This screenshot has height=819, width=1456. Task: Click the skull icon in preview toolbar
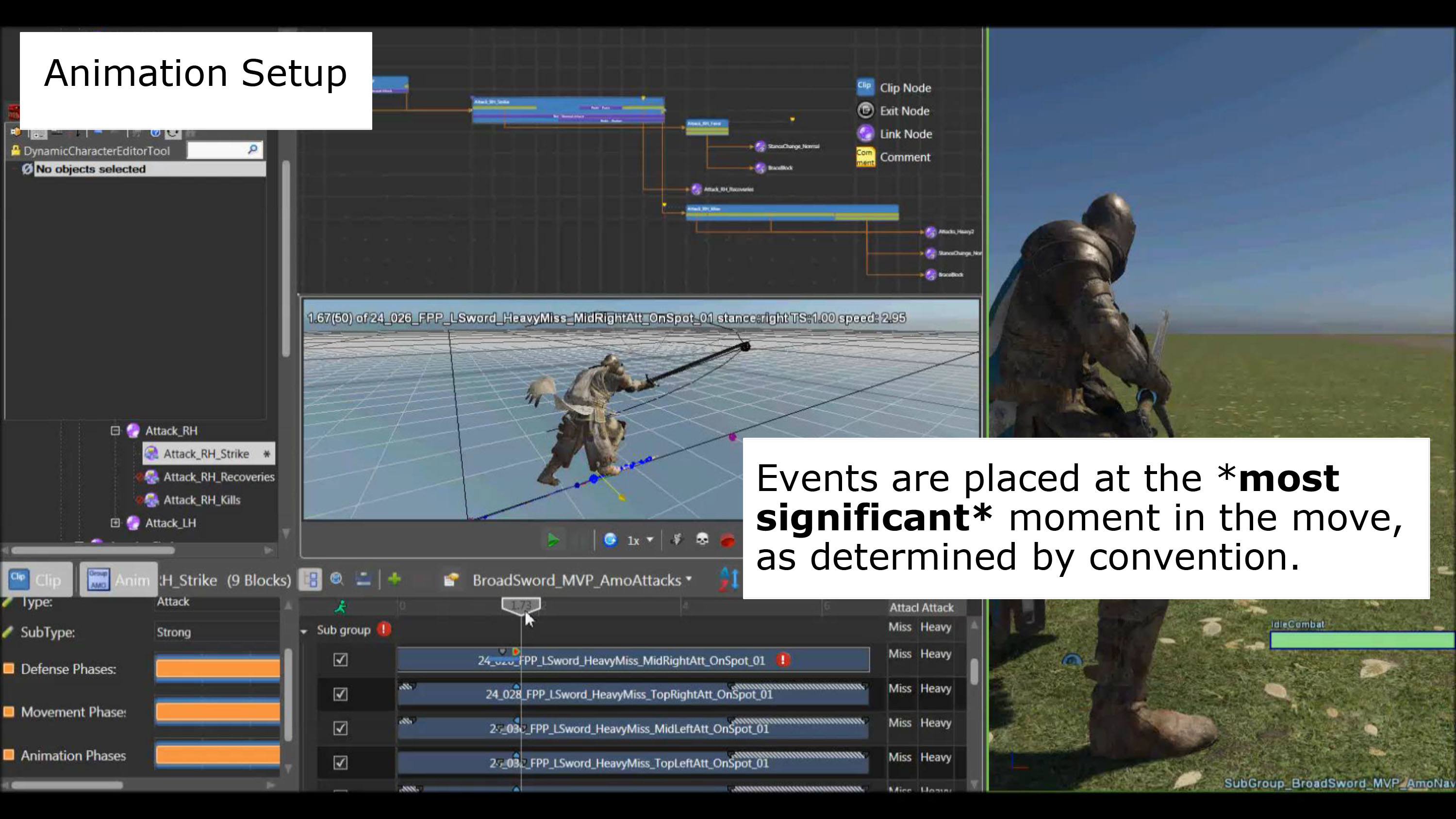pos(702,540)
